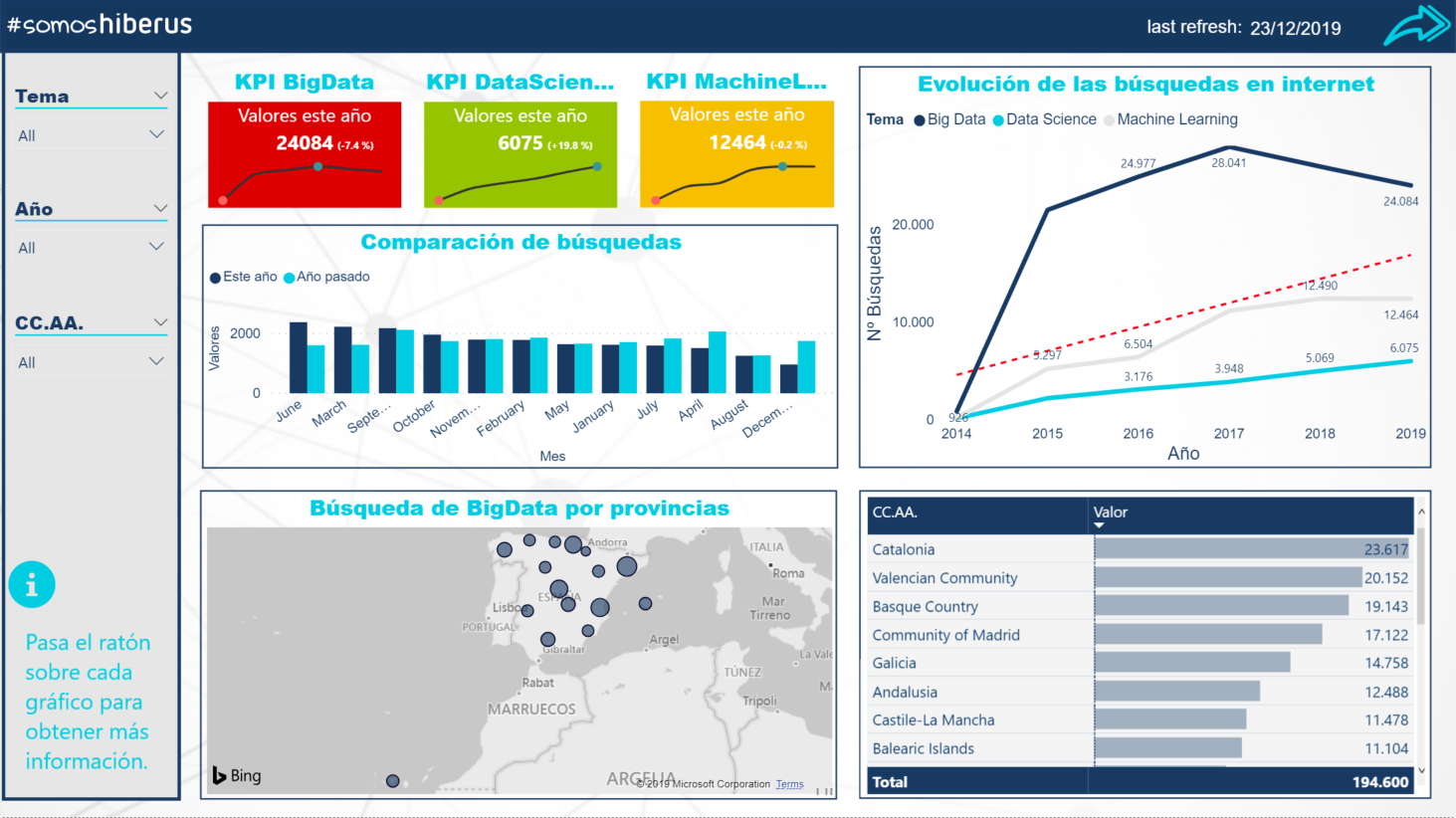Click the value 23.617 bar
This screenshot has height=818, width=1456.
(x=1252, y=549)
